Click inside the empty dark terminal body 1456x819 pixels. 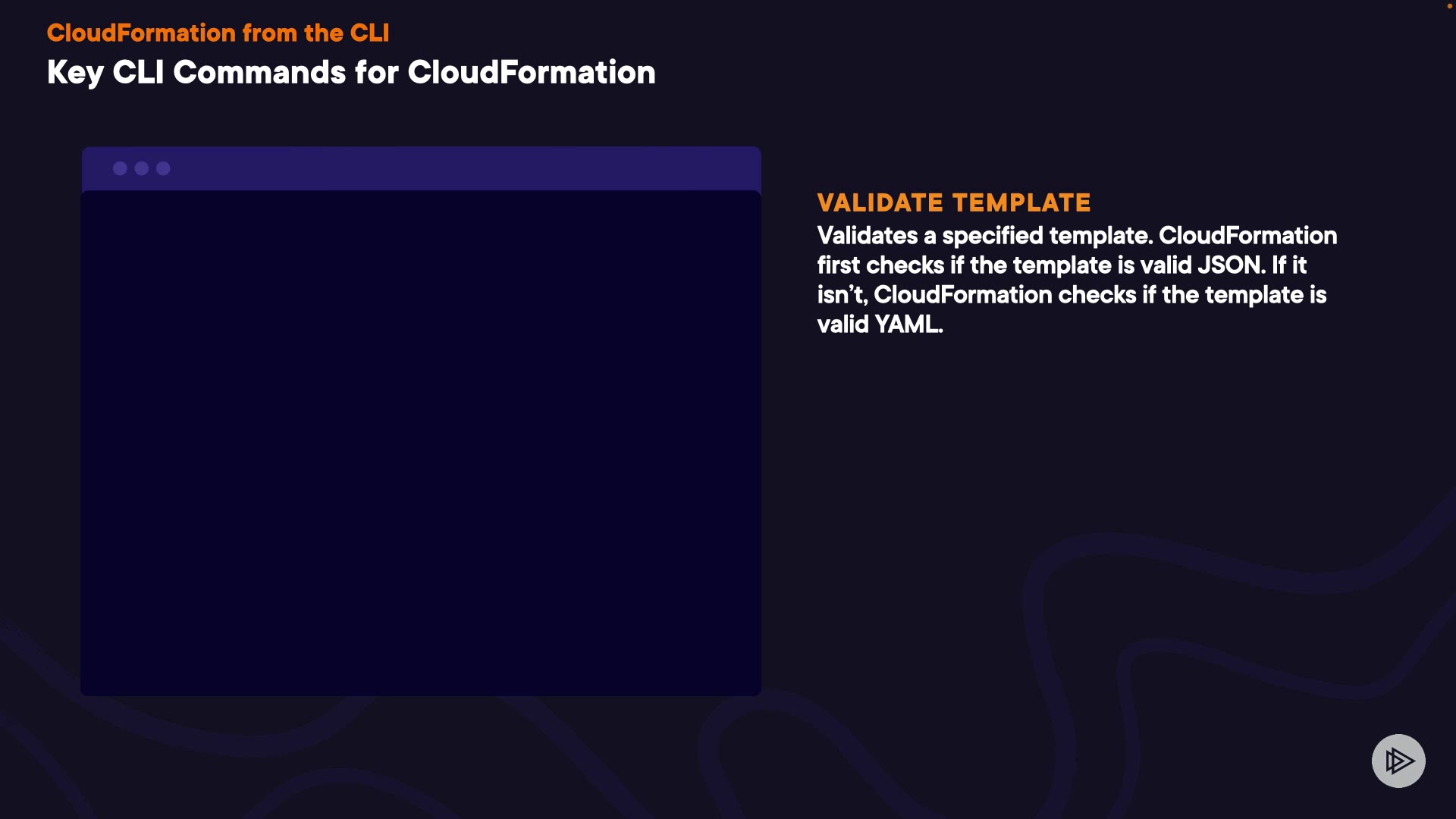[x=421, y=443]
